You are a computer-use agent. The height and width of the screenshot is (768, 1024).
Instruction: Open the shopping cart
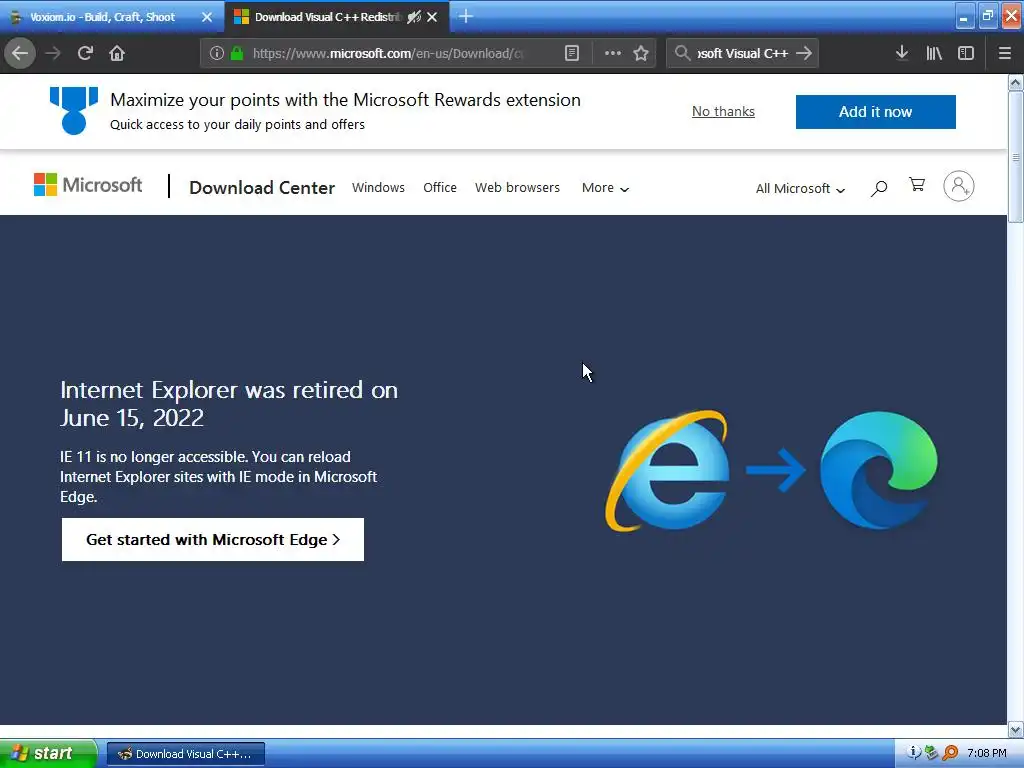coord(917,185)
